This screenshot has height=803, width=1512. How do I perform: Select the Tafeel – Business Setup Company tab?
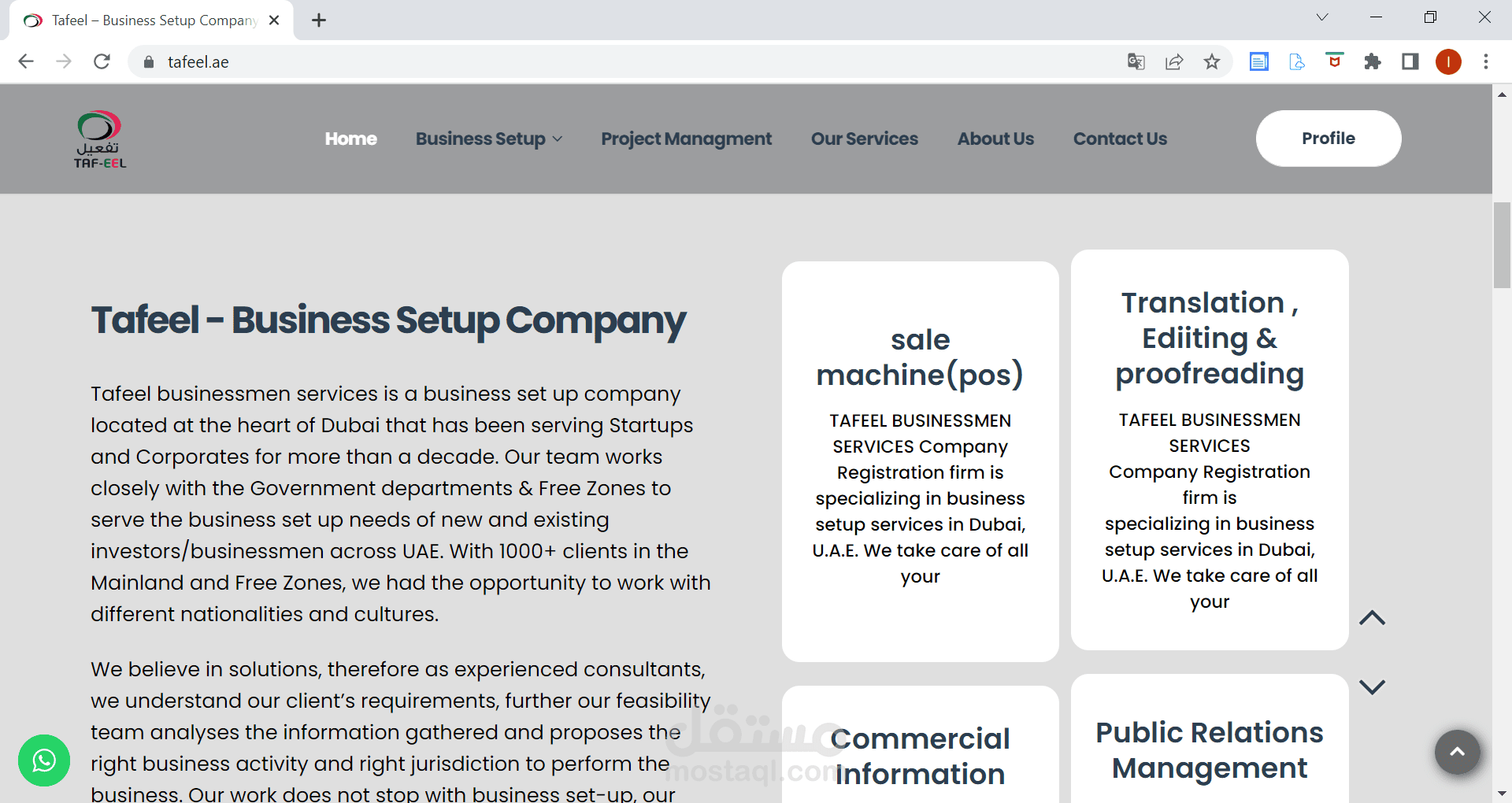pyautogui.click(x=151, y=20)
